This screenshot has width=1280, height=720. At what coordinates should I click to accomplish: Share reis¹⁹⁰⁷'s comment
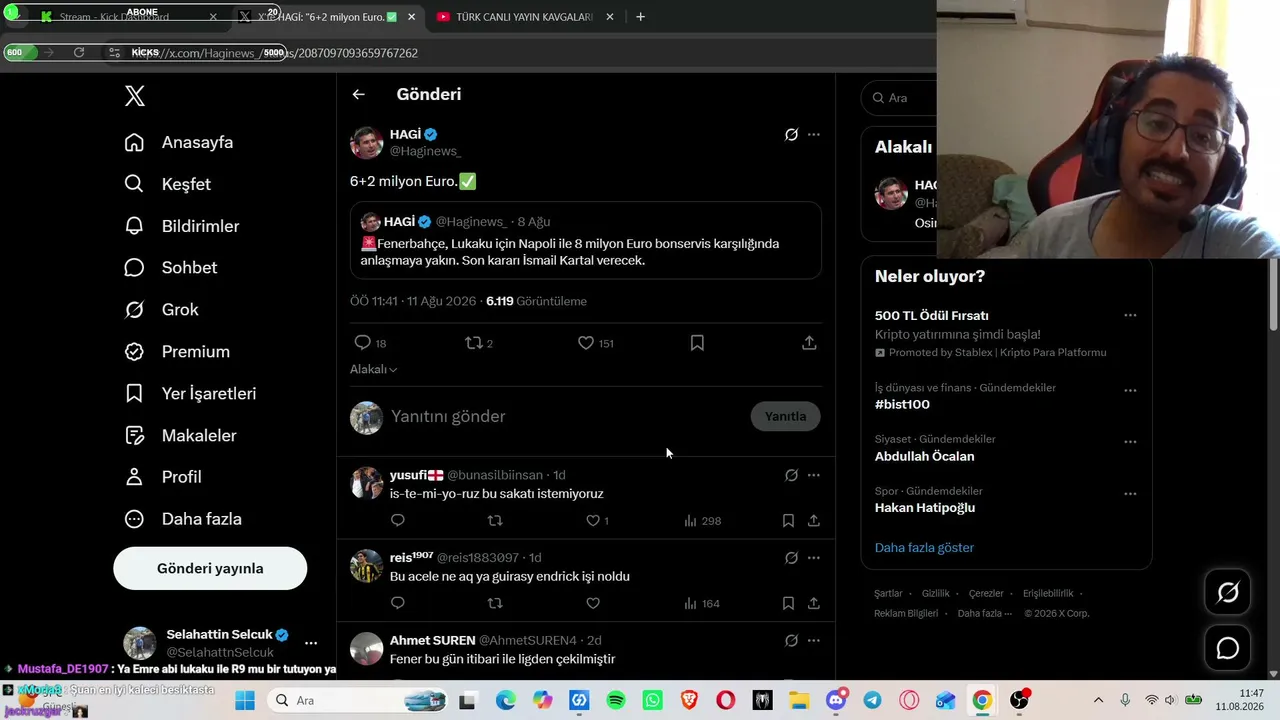point(814,603)
